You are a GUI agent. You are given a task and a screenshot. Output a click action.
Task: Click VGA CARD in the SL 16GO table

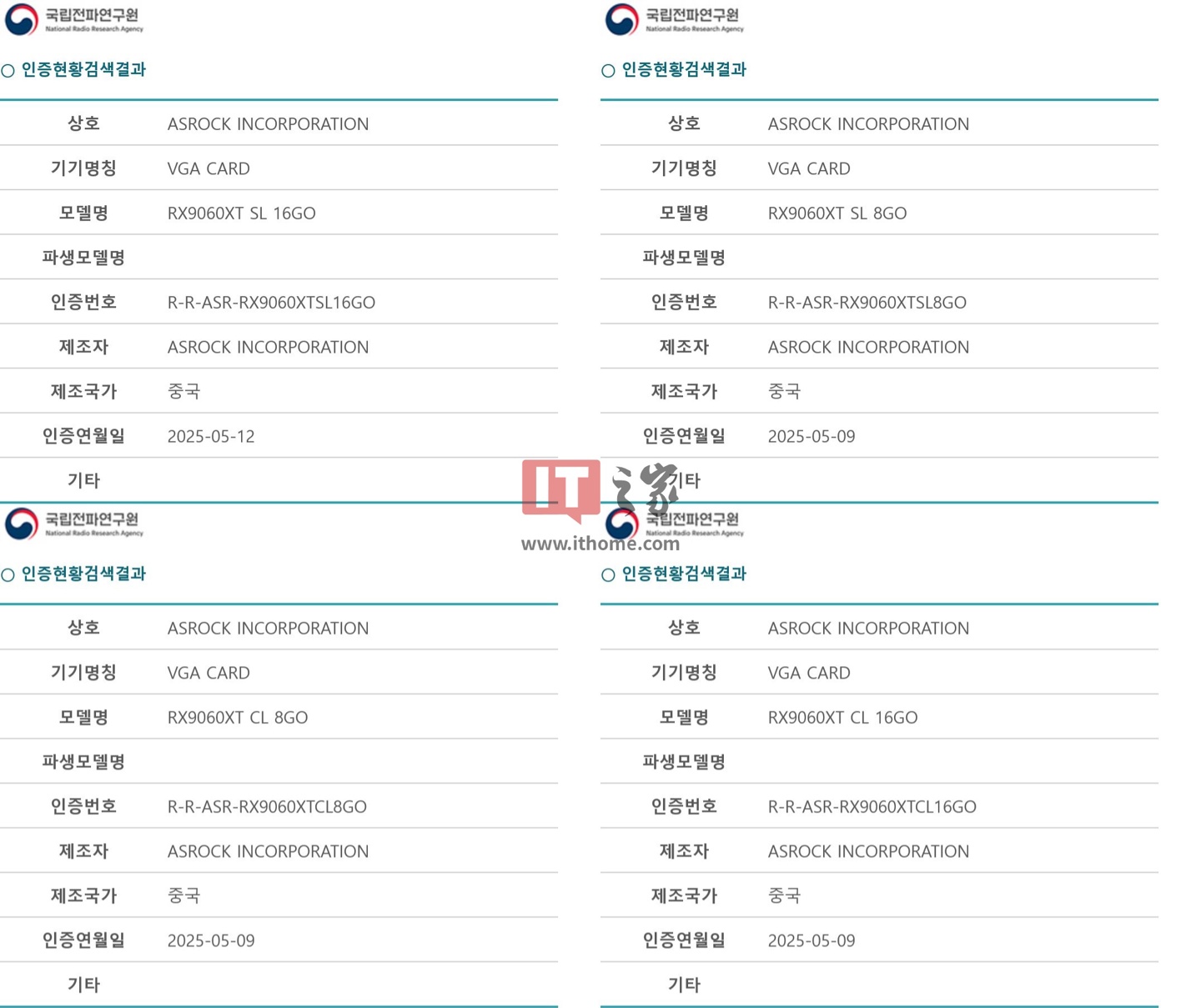209,168
